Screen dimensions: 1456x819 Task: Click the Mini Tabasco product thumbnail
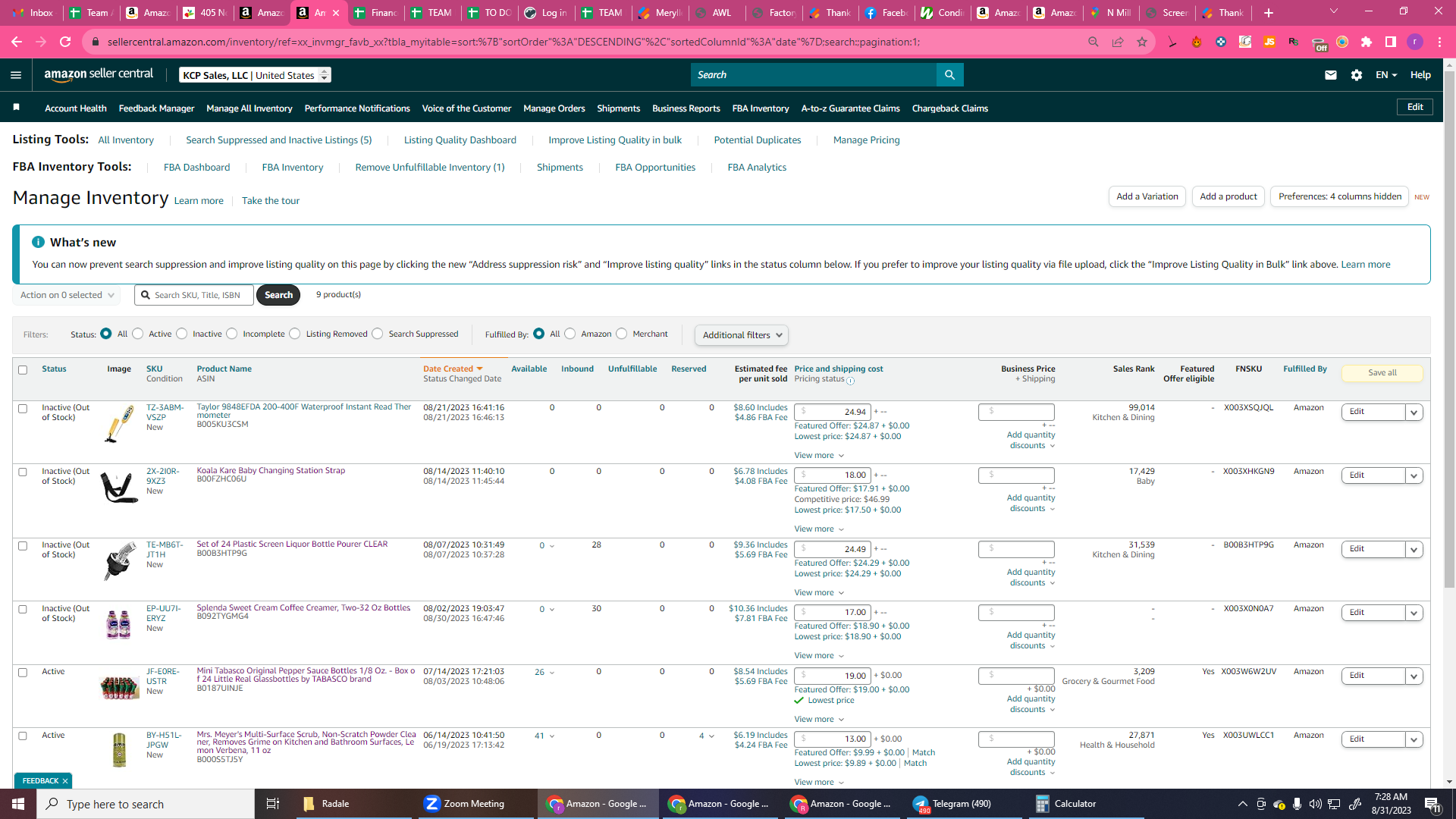click(119, 687)
